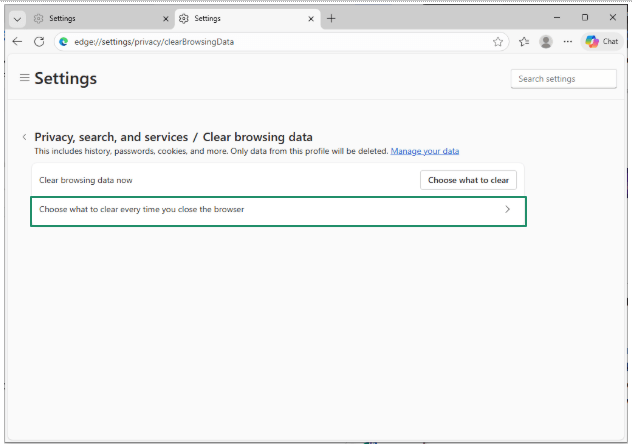Close the active Settings tab
The width and height of the screenshot is (632, 447).
(x=311, y=18)
